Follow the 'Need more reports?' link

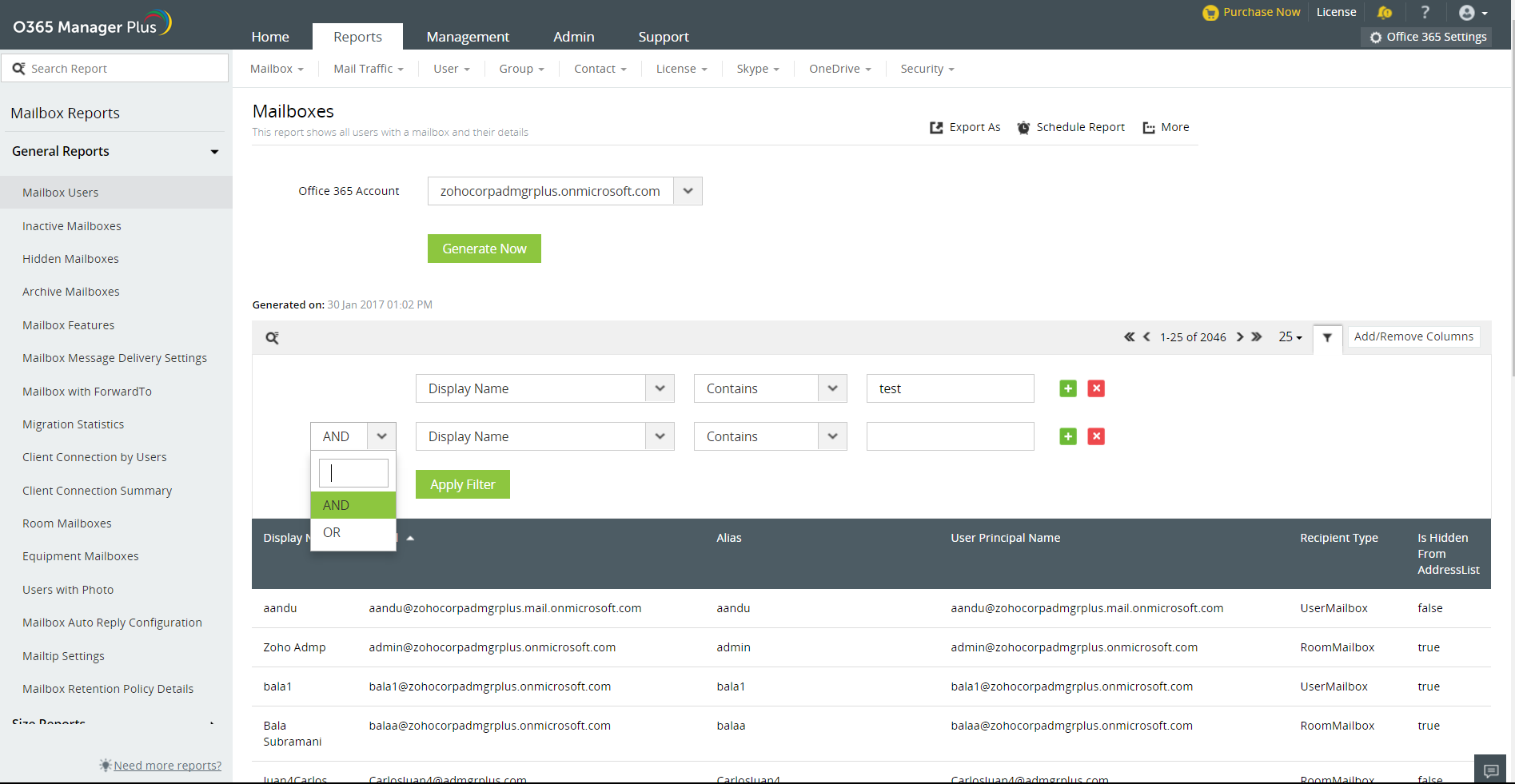(168, 766)
